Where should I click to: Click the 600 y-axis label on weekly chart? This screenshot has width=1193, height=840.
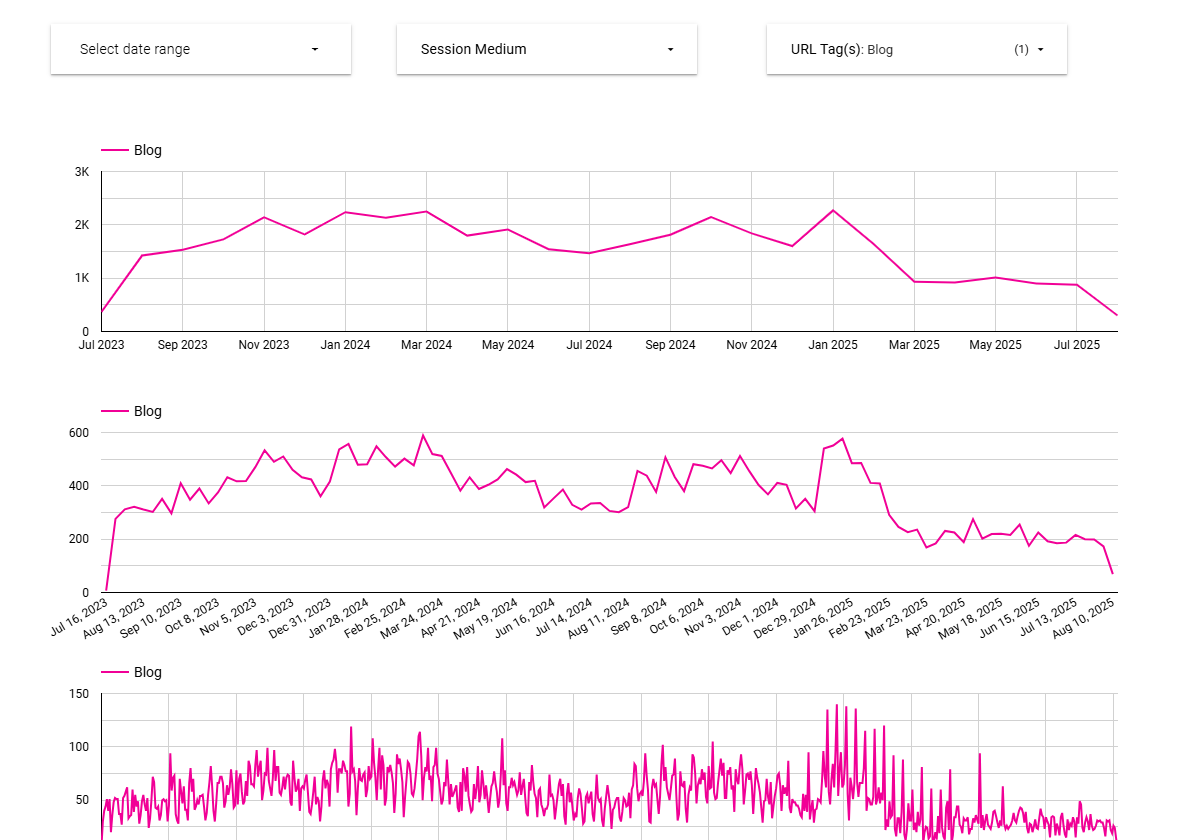click(x=79, y=433)
